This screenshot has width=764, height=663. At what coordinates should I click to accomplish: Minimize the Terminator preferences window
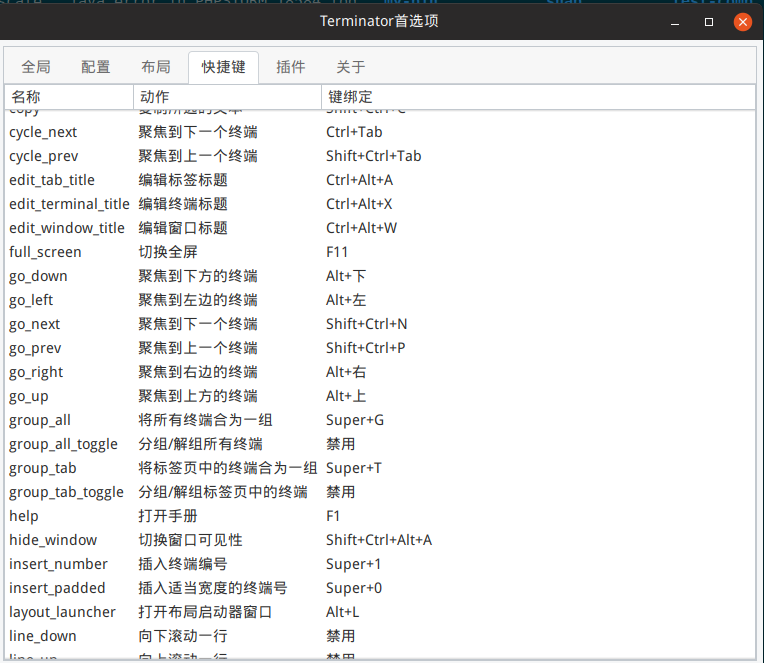tap(675, 22)
